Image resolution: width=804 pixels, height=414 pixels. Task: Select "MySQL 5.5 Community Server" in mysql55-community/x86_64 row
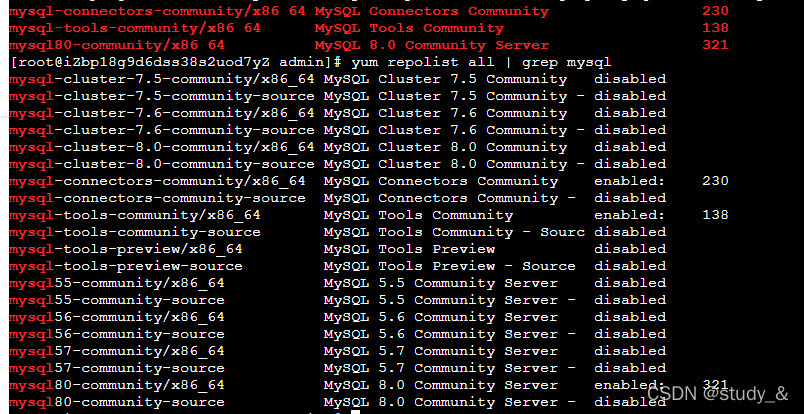(x=440, y=283)
